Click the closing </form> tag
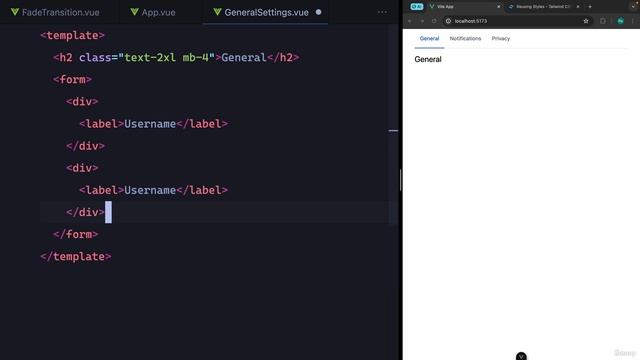The width and height of the screenshot is (640, 360). click(76, 234)
